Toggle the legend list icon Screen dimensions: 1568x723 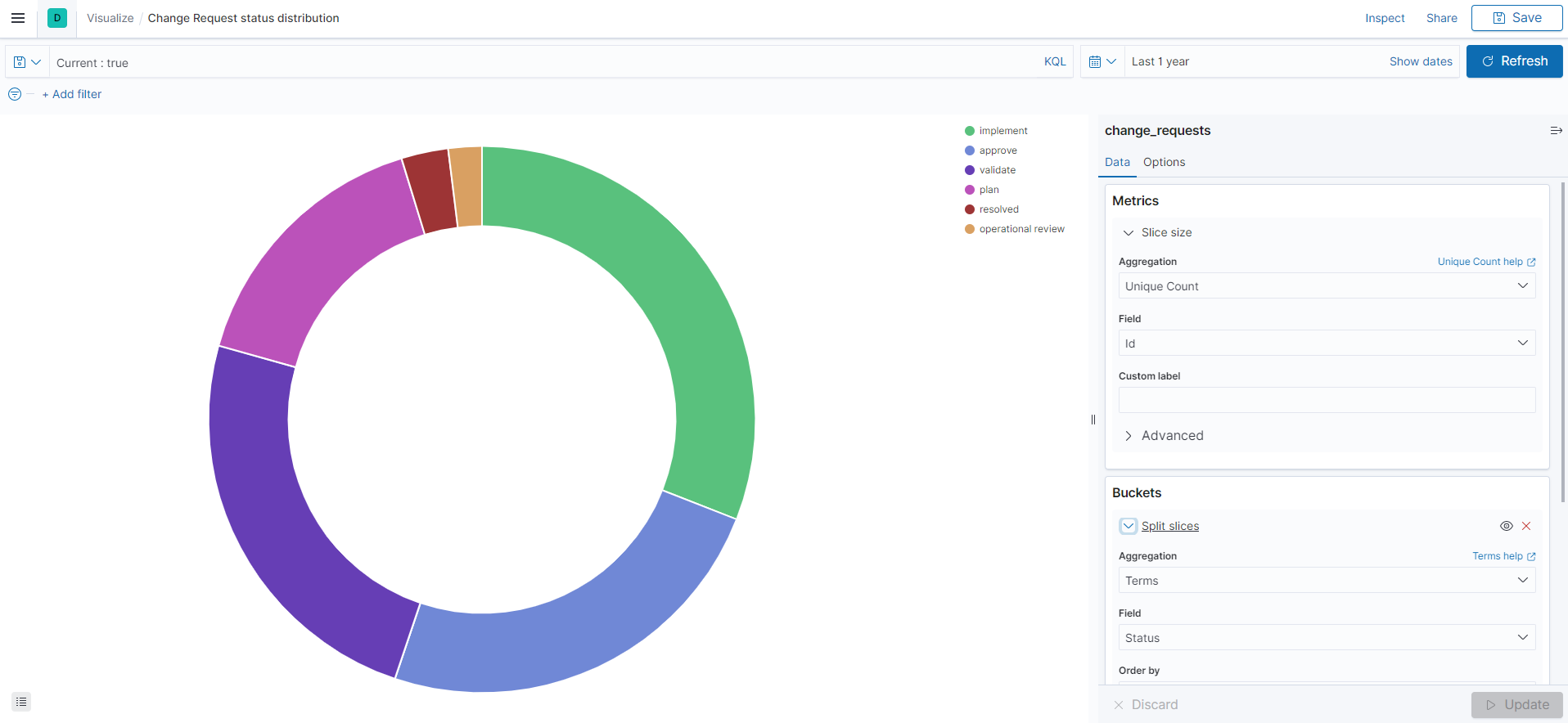tap(21, 702)
